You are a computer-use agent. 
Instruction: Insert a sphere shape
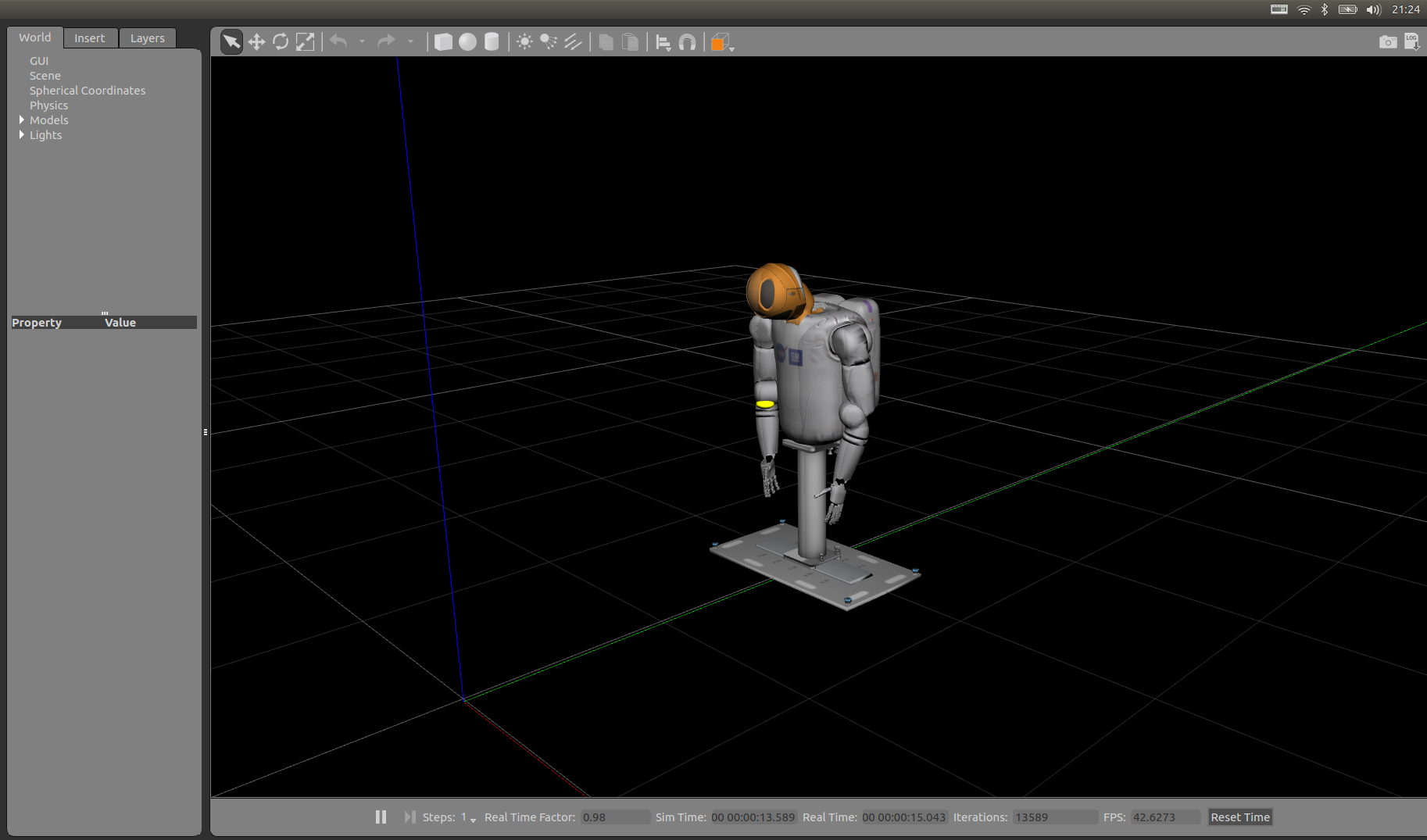coord(467,41)
